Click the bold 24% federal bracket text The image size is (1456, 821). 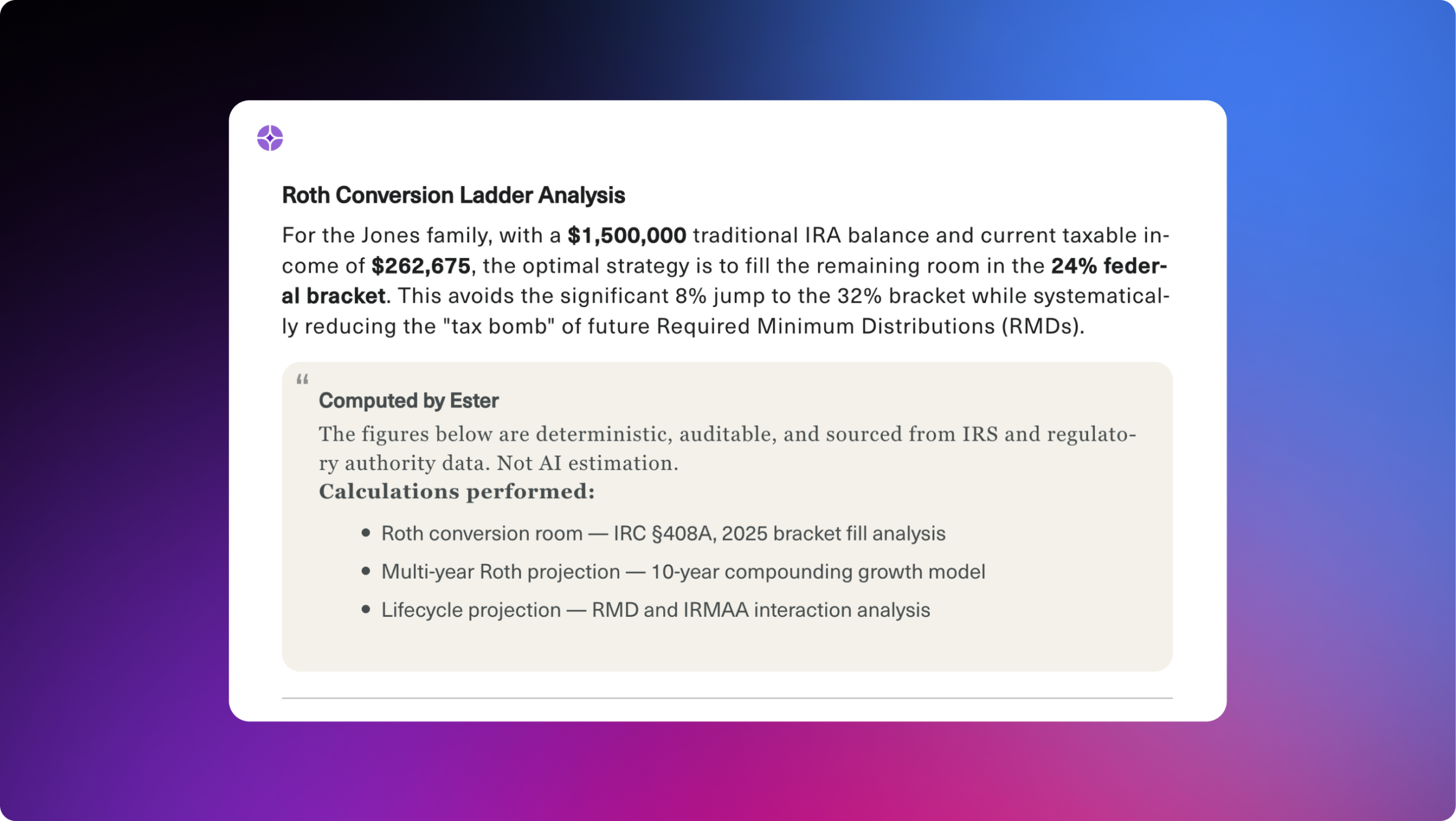1108,266
